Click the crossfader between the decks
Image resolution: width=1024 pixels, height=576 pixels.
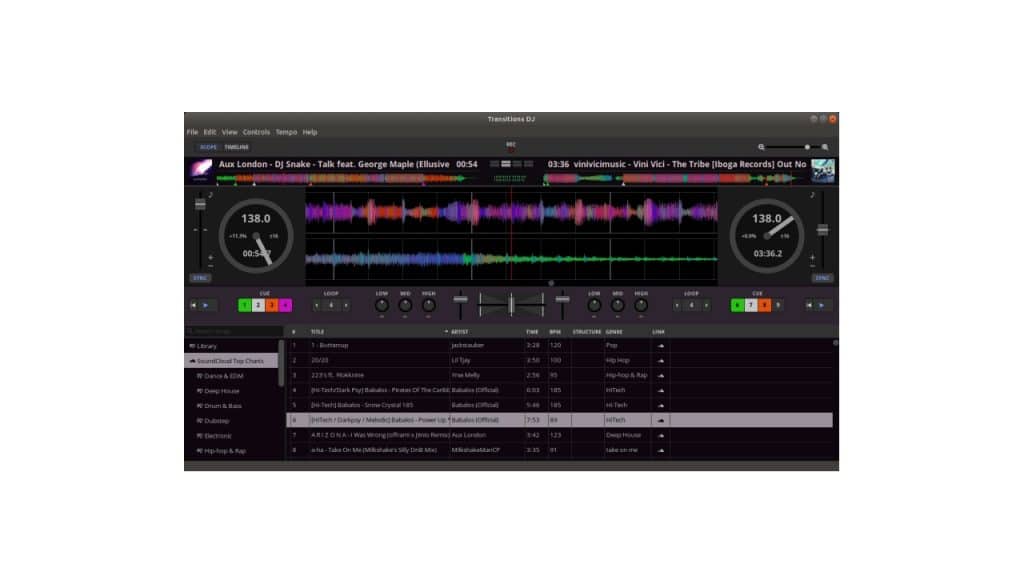(x=511, y=303)
